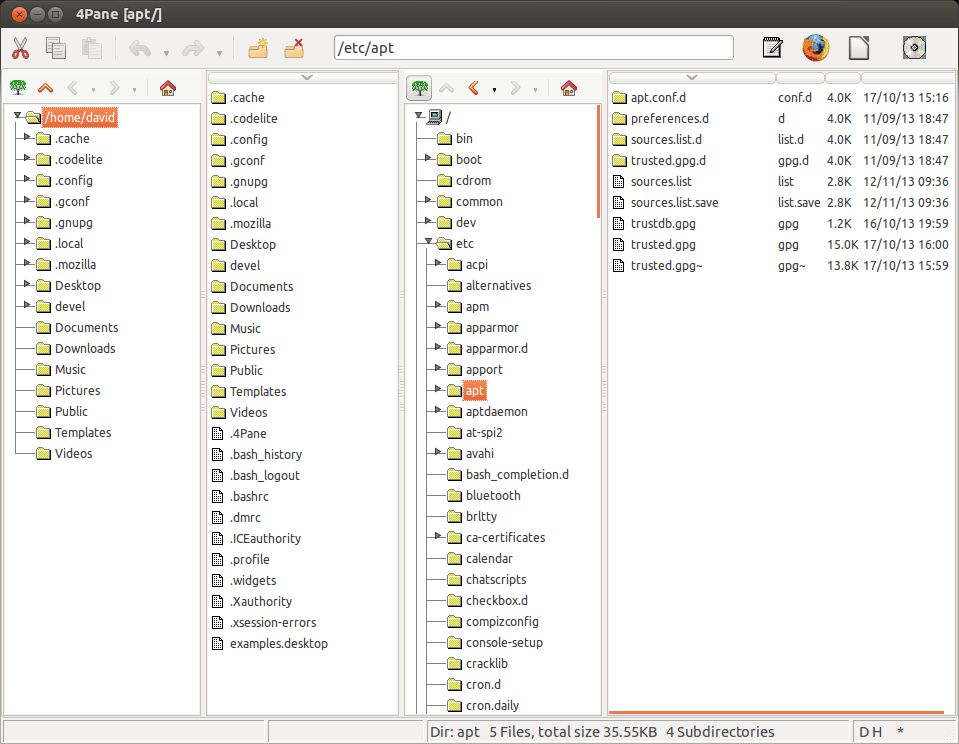959x744 pixels.
Task: Open the terminal emulator icon at top right
Action: [913, 47]
